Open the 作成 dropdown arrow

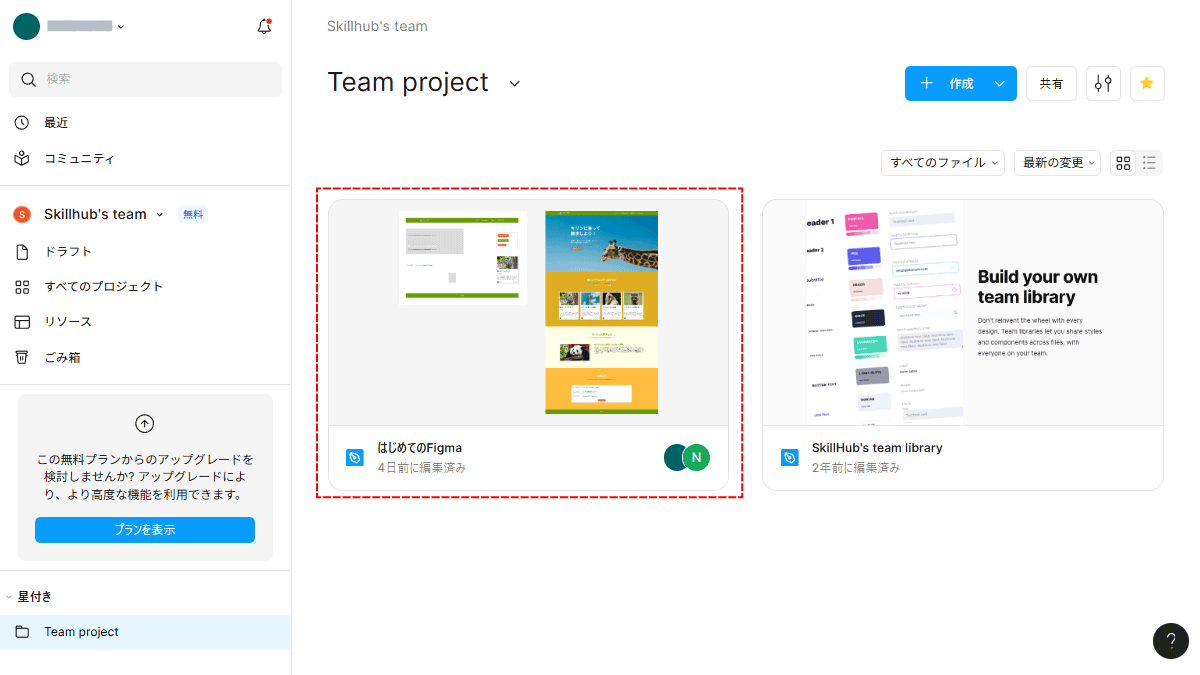999,84
